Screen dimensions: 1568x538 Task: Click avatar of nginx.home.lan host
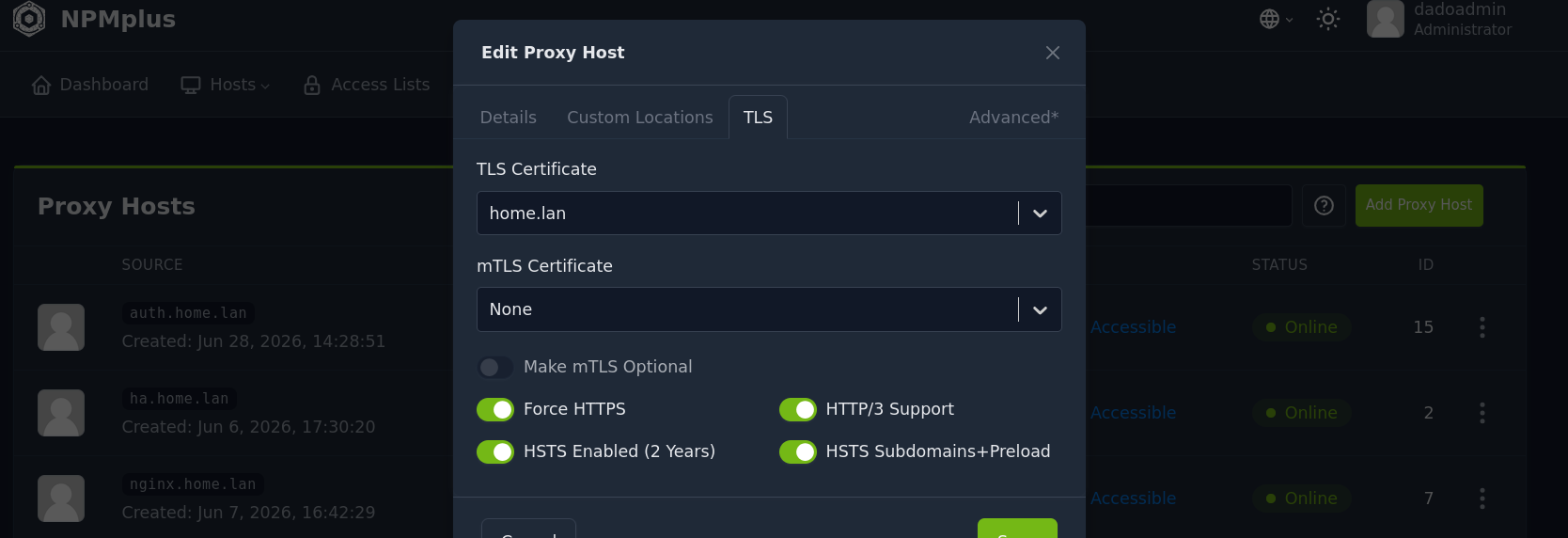[61, 498]
